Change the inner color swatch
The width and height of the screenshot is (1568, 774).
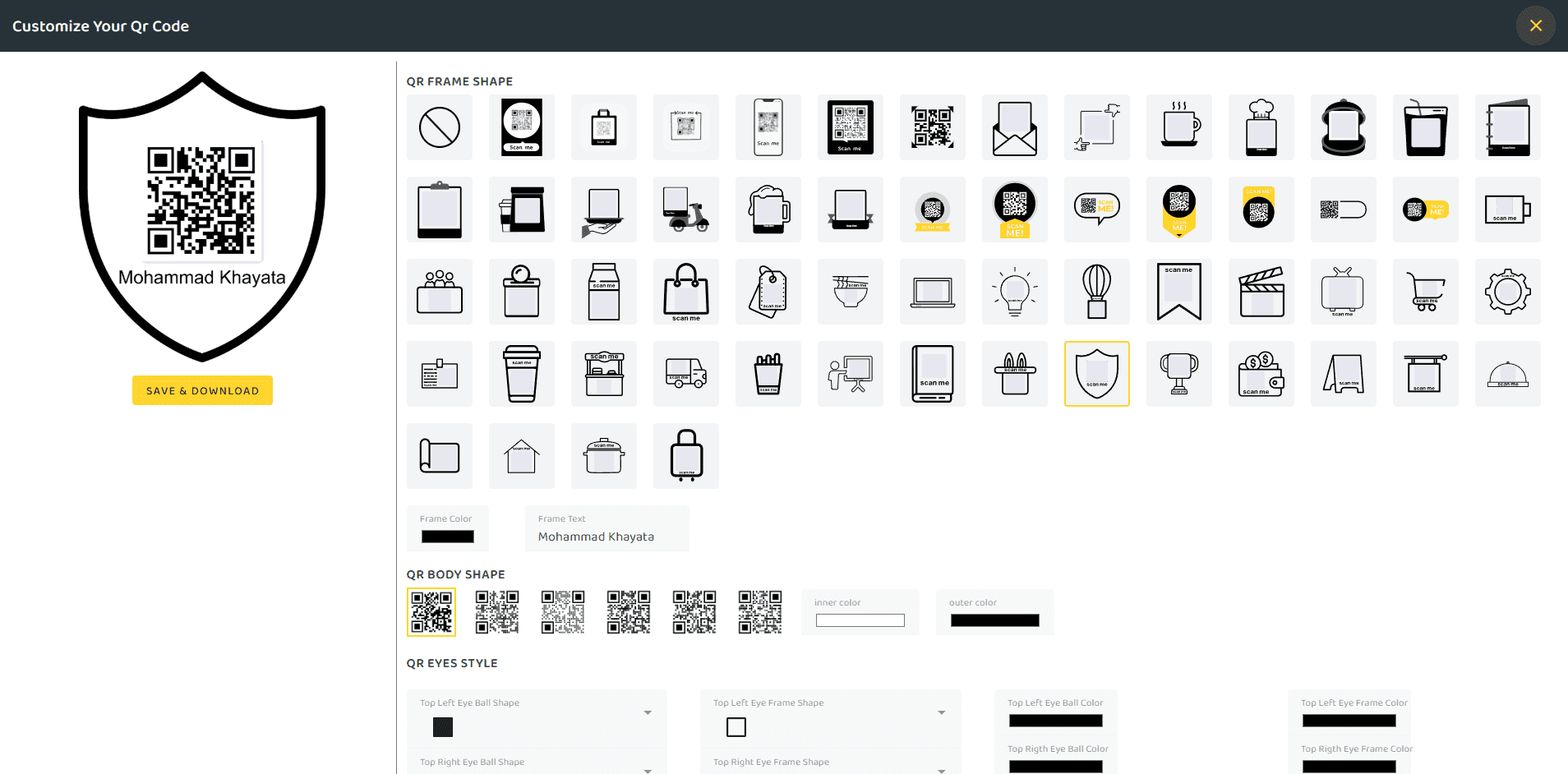[x=860, y=620]
